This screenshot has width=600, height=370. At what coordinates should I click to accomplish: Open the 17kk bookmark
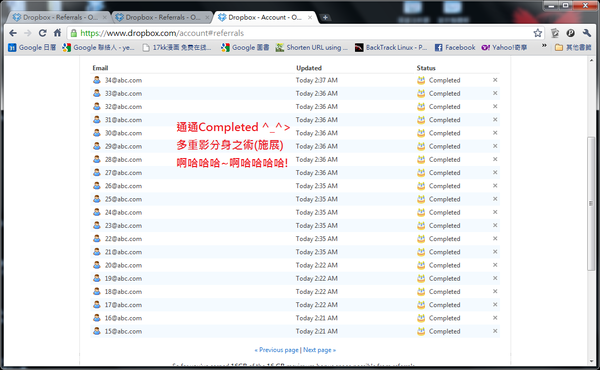coord(176,47)
